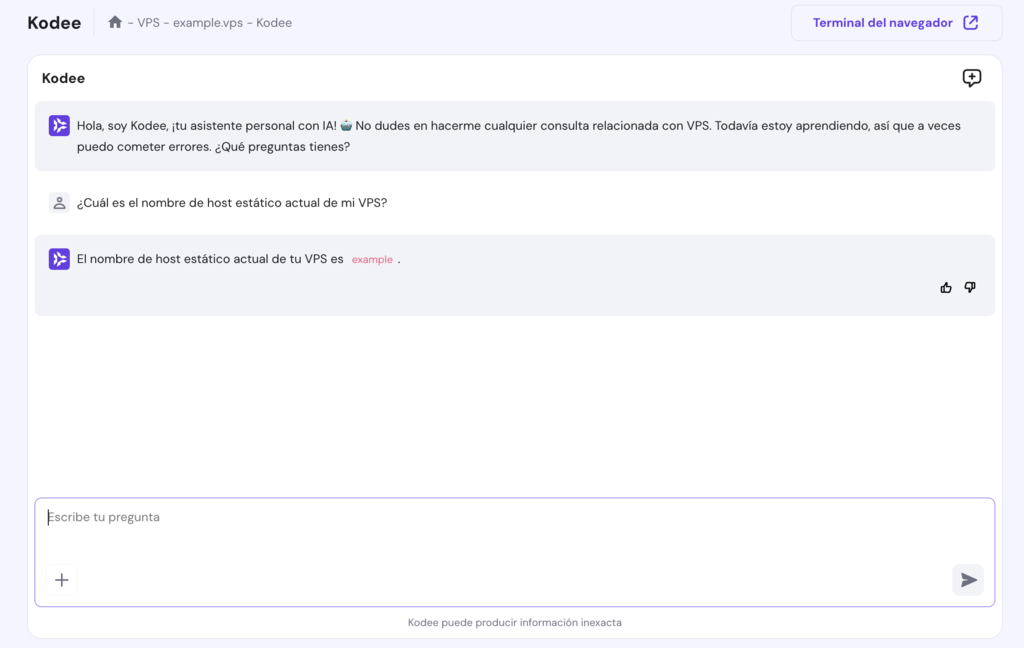Click the home icon in the breadcrumb

tap(114, 21)
